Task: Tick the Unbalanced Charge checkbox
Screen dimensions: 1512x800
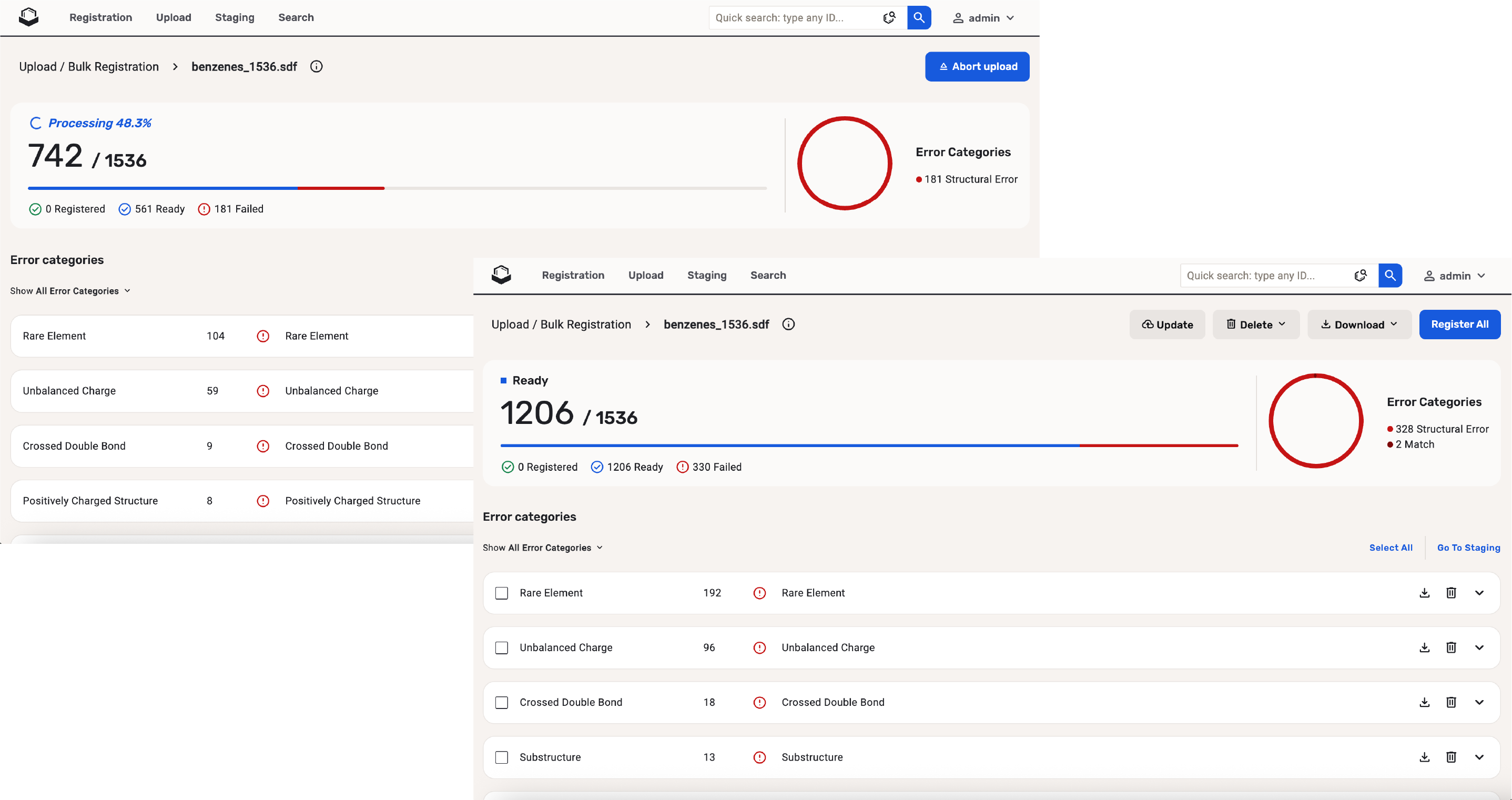Action: [x=501, y=647]
